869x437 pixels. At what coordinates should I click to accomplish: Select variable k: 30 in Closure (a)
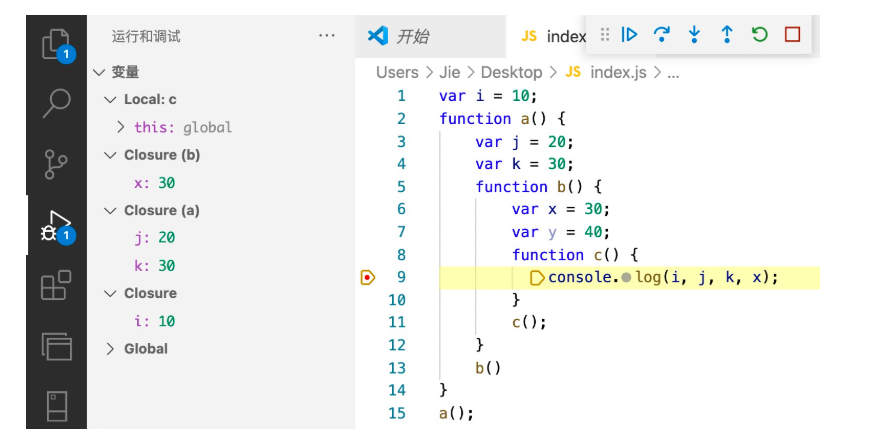point(155,266)
